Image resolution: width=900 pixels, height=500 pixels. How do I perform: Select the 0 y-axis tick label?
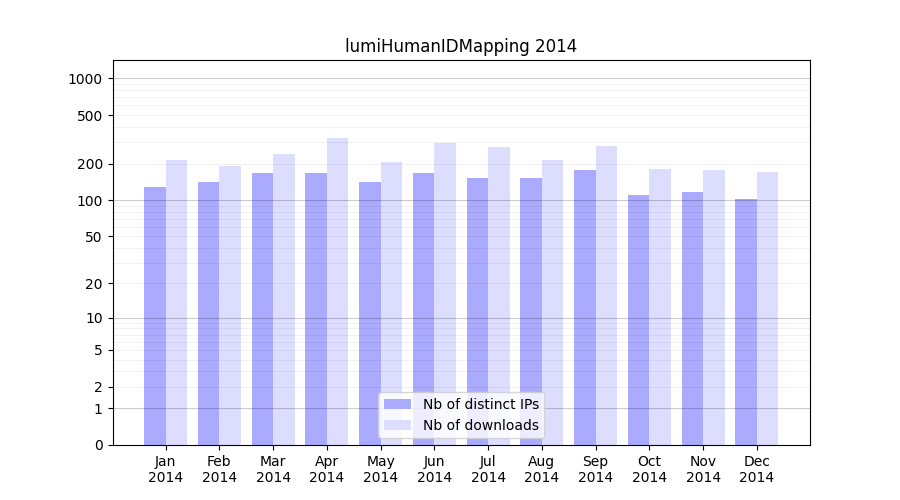pos(98,445)
